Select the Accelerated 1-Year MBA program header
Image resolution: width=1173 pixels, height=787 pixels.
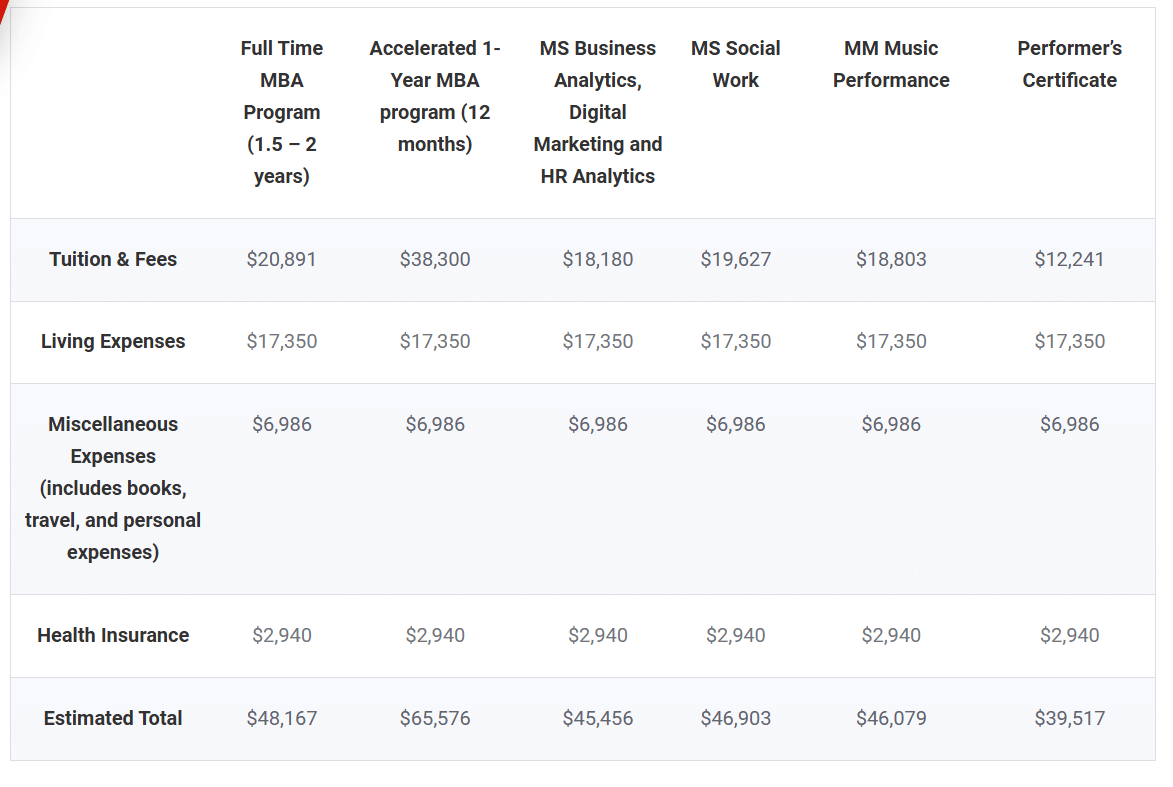435,96
